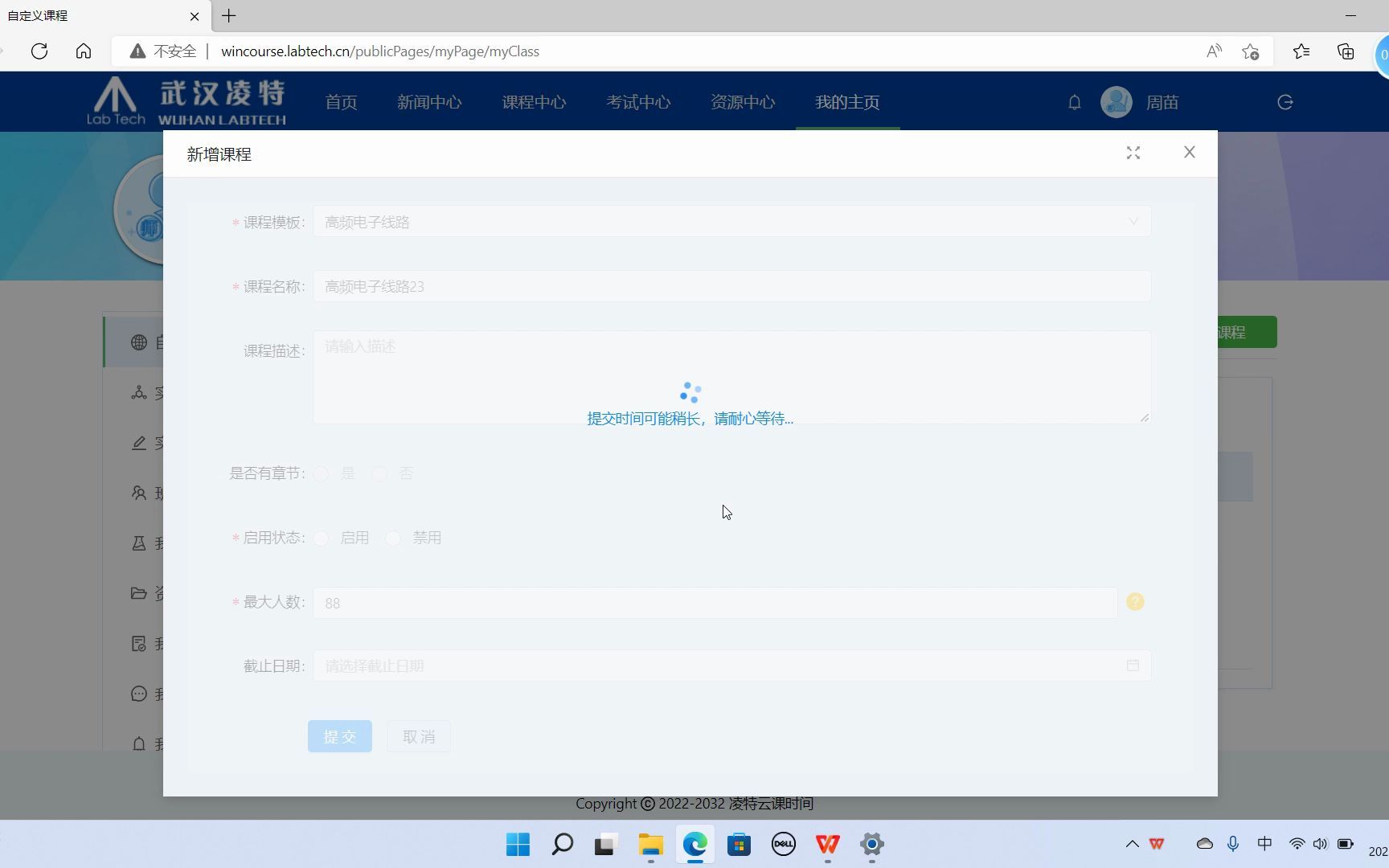This screenshot has height=868, width=1389.
Task: Click the read aloud icon in address bar
Action: tap(1214, 51)
